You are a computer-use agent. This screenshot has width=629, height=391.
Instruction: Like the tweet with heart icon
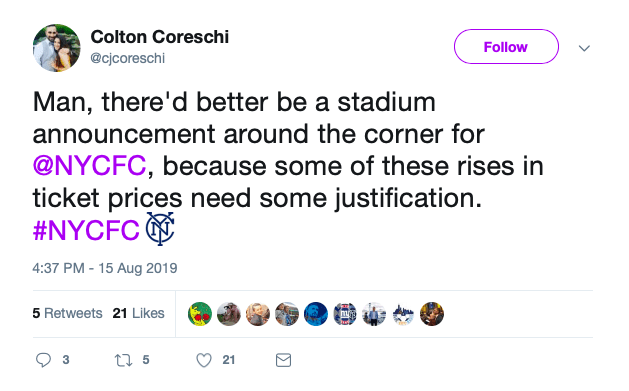[x=204, y=360]
